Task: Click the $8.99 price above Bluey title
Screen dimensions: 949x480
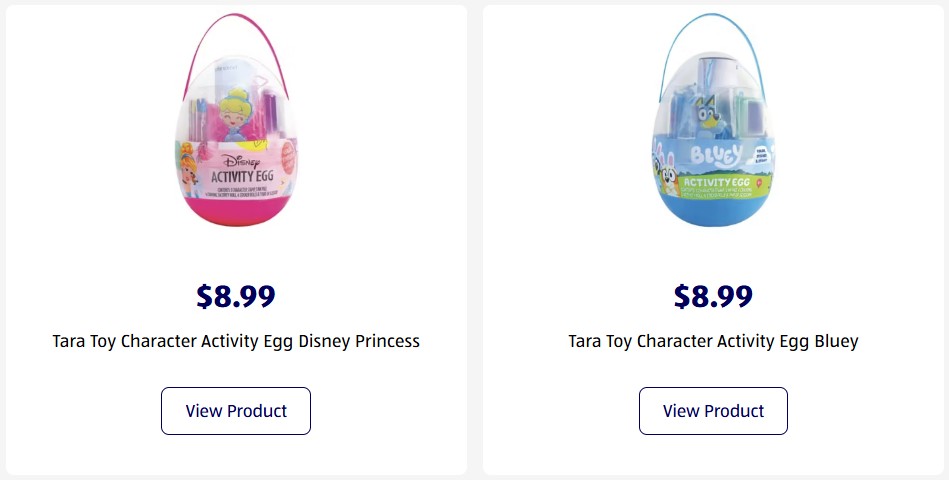Action: [713, 296]
